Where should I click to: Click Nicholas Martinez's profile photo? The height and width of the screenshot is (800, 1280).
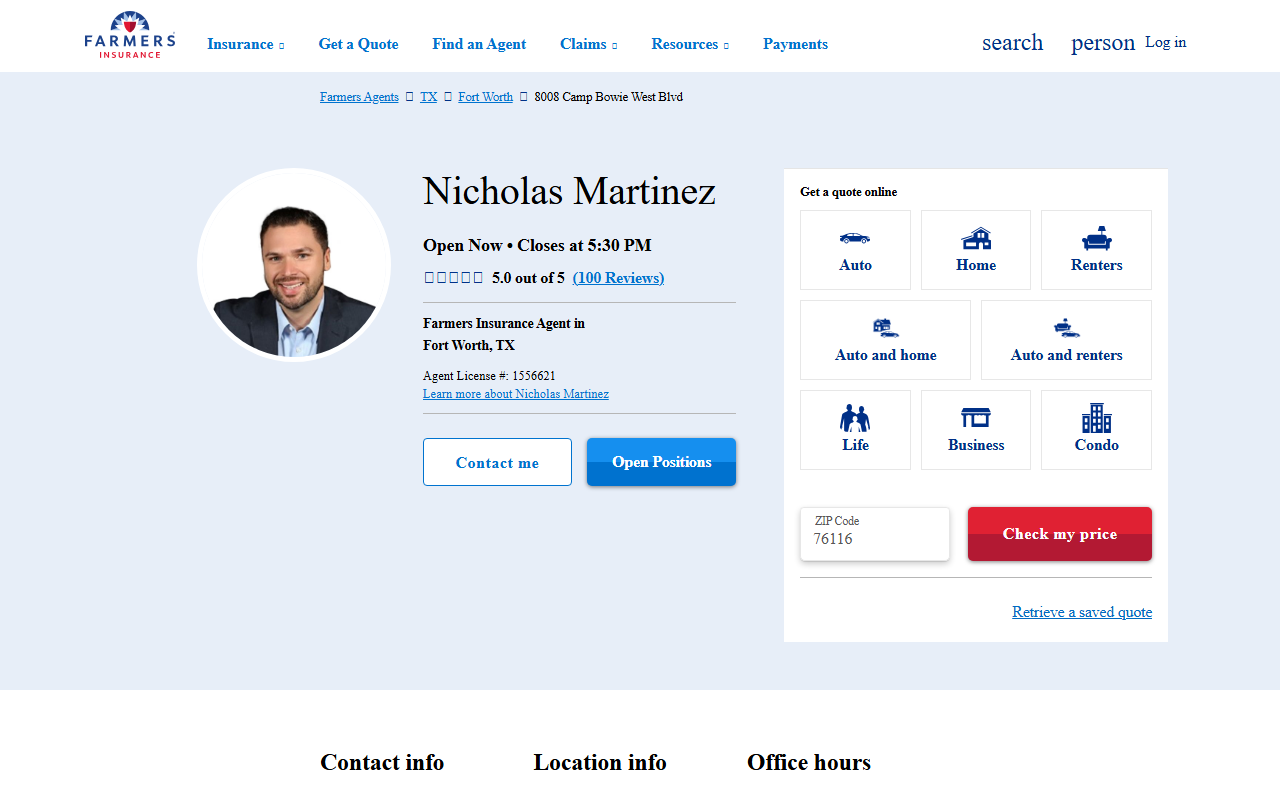[x=294, y=265]
